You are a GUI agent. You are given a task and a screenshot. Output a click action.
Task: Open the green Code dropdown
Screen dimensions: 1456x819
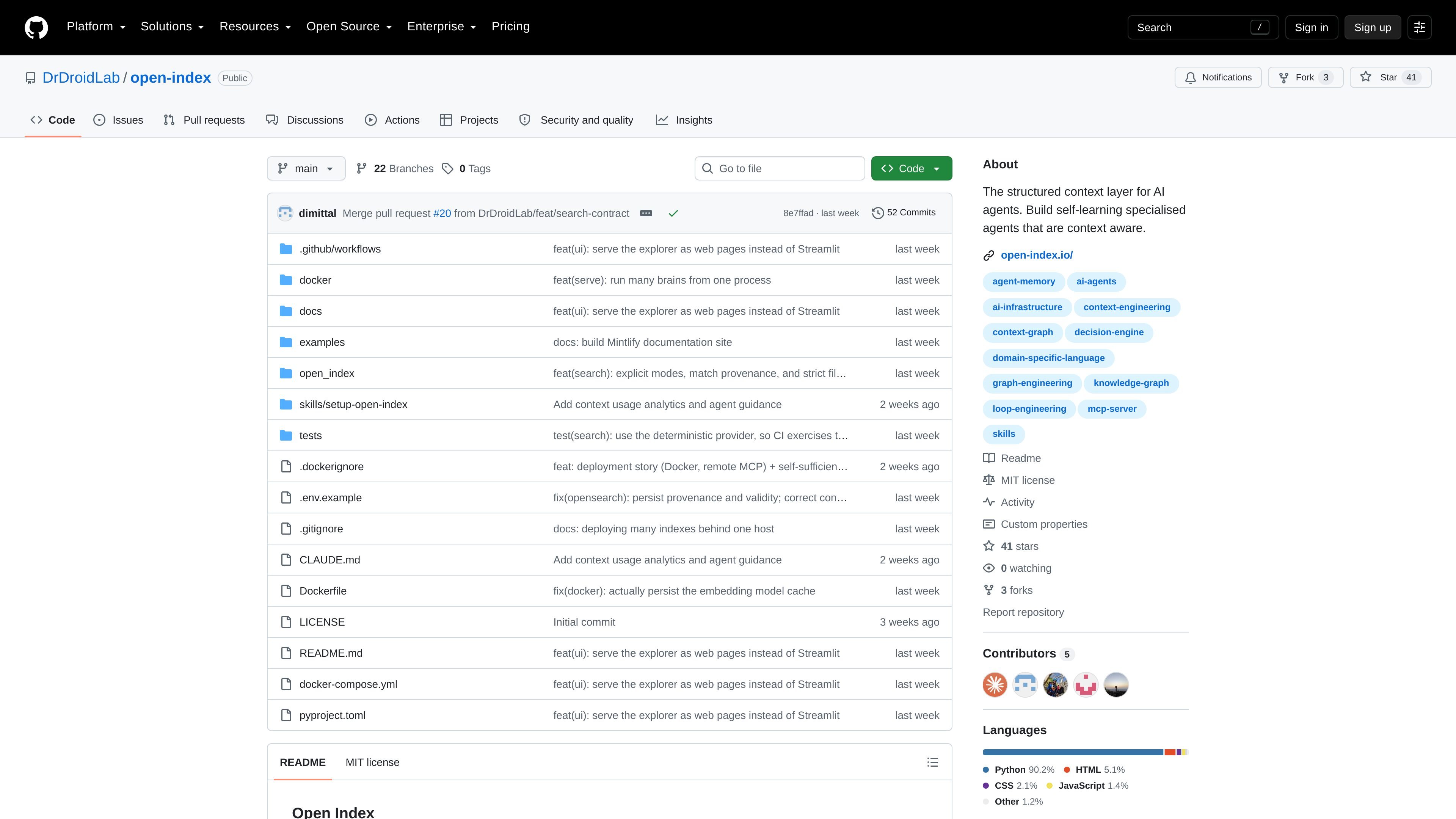click(911, 168)
